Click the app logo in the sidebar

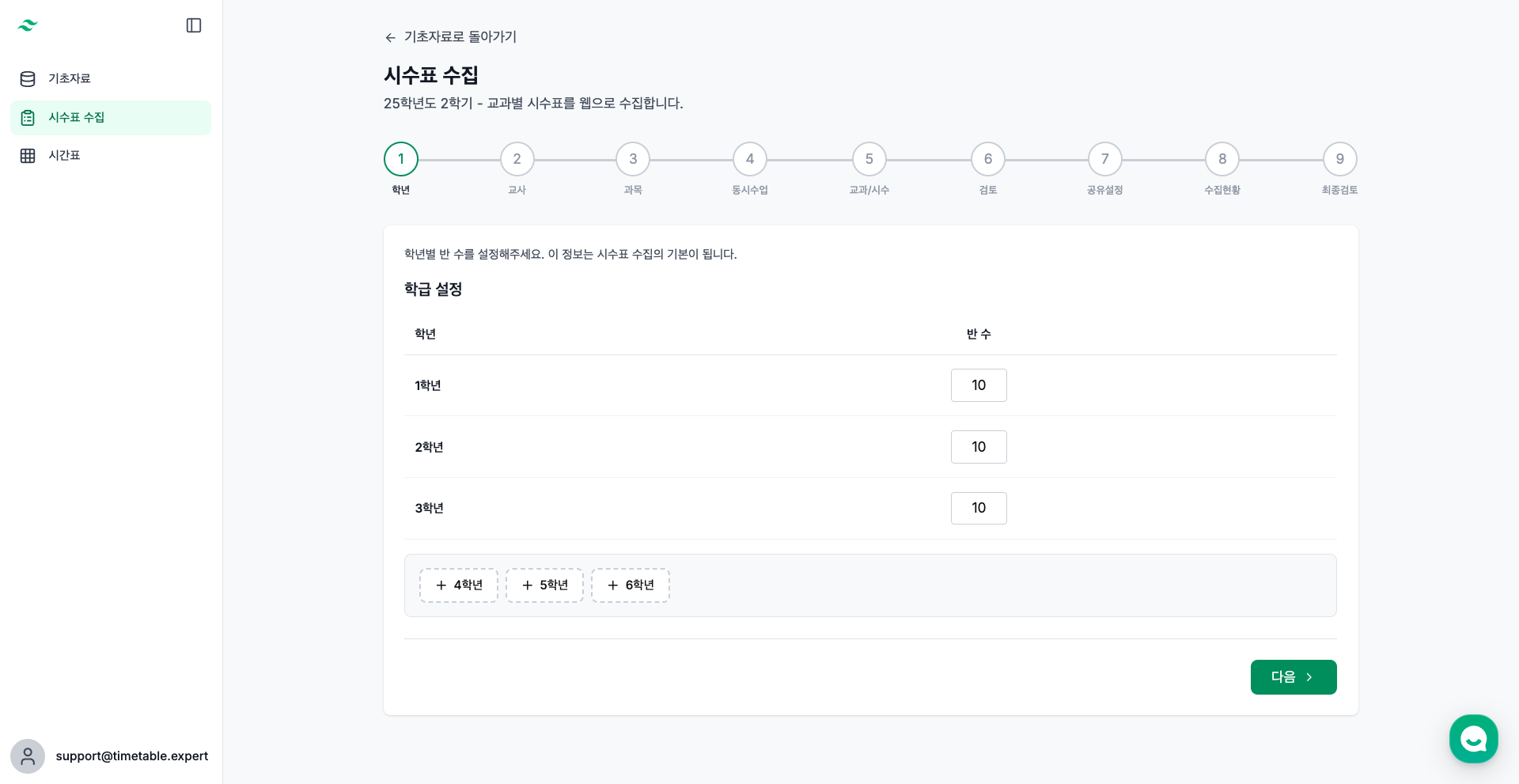pyautogui.click(x=28, y=25)
